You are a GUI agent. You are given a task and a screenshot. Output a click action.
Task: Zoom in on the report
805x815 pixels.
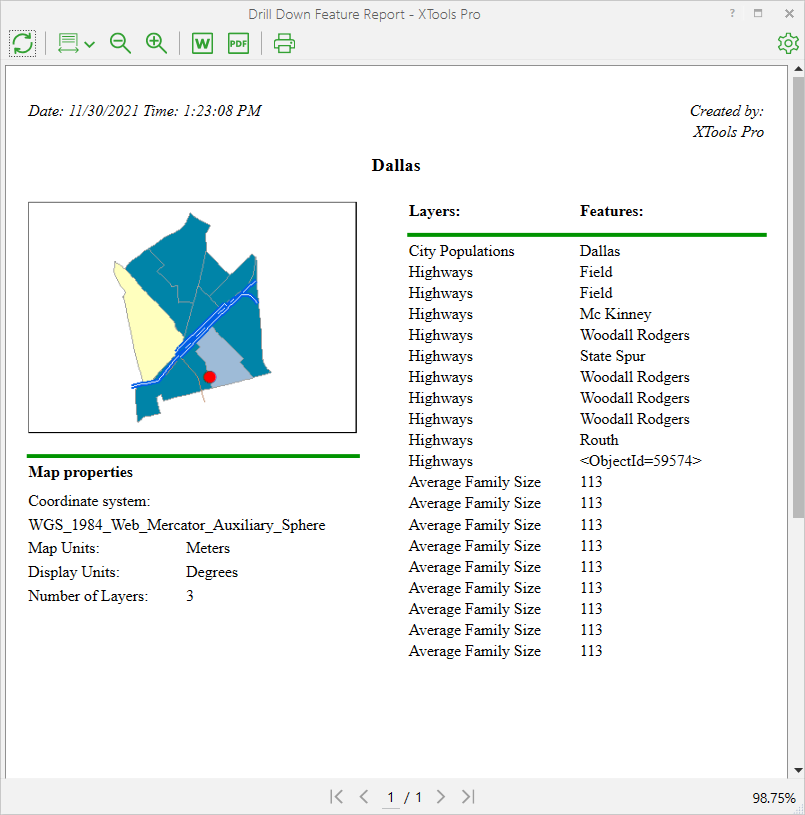(156, 43)
